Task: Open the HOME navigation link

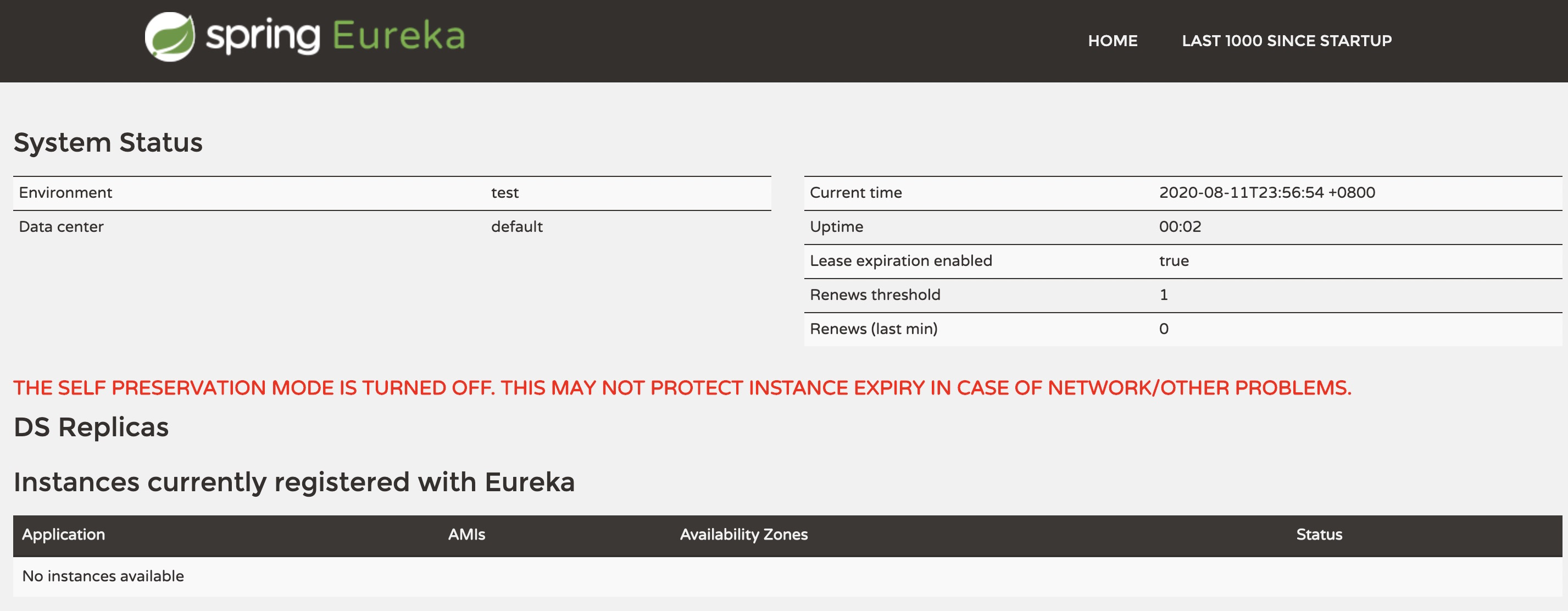Action: pyautogui.click(x=1112, y=41)
